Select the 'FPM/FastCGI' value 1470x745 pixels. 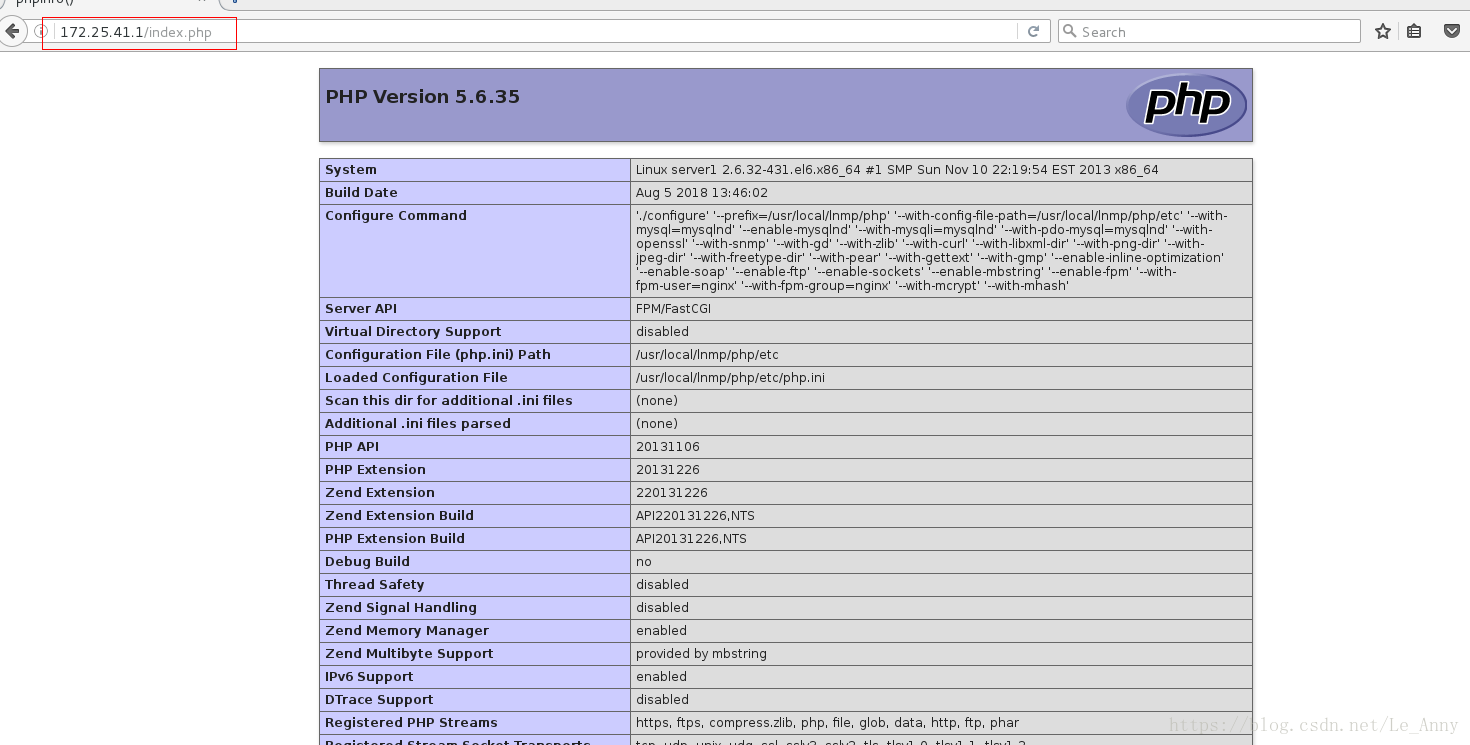coord(673,309)
